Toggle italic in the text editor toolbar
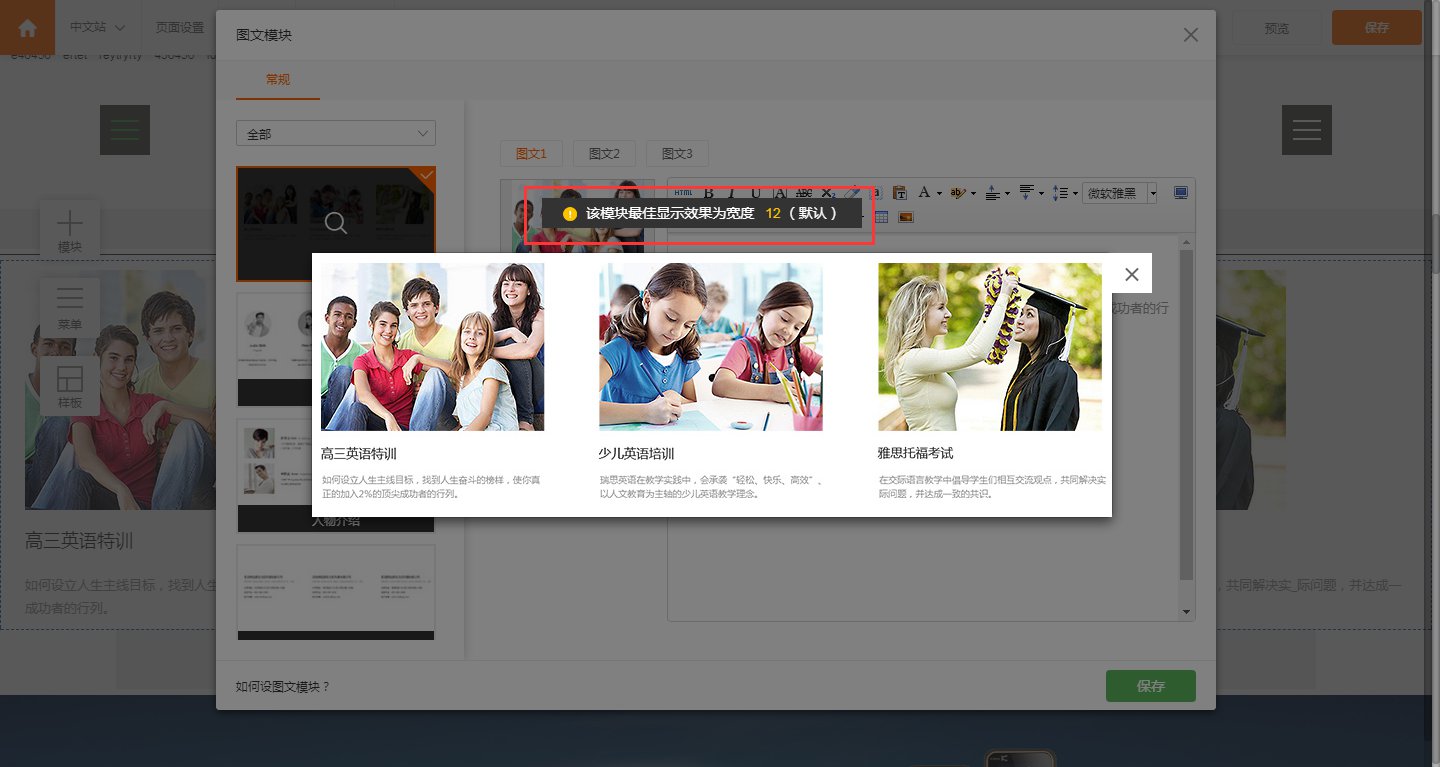Screen dimensions: 1440x767 pos(732,193)
